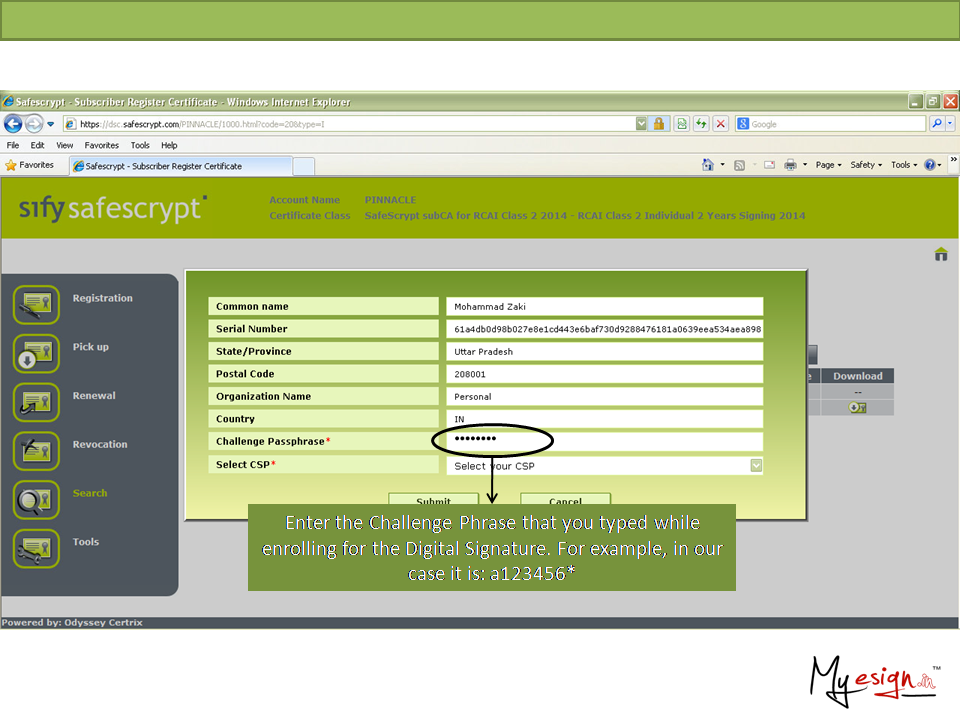
Task: Open the Favorites menu in menu bar
Action: 101,145
